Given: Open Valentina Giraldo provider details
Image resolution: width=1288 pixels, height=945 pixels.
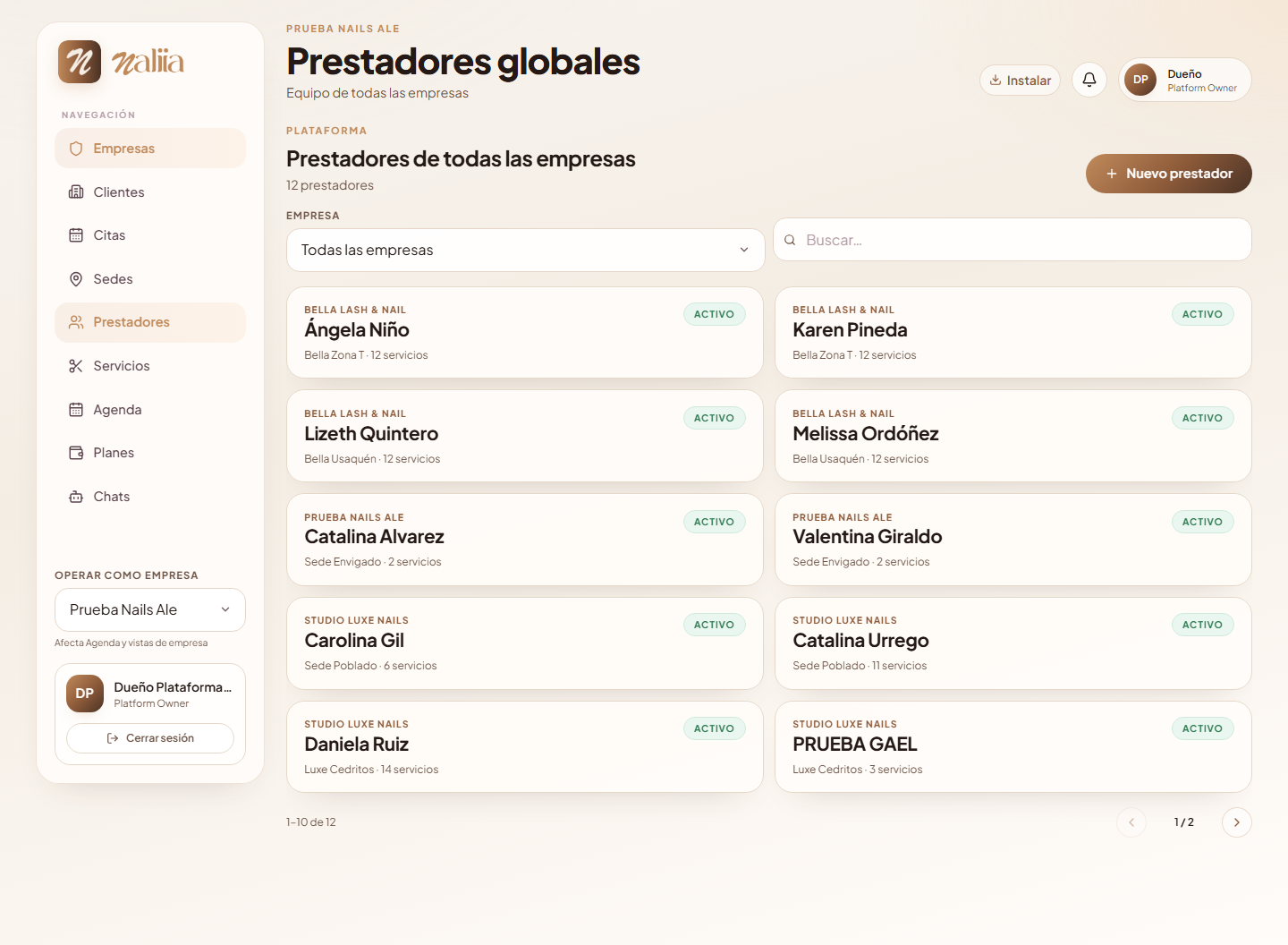Looking at the screenshot, I should 1013,540.
